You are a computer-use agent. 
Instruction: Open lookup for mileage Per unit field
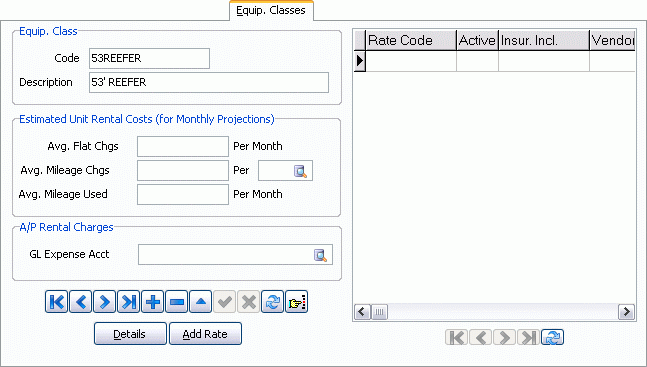coord(300,171)
